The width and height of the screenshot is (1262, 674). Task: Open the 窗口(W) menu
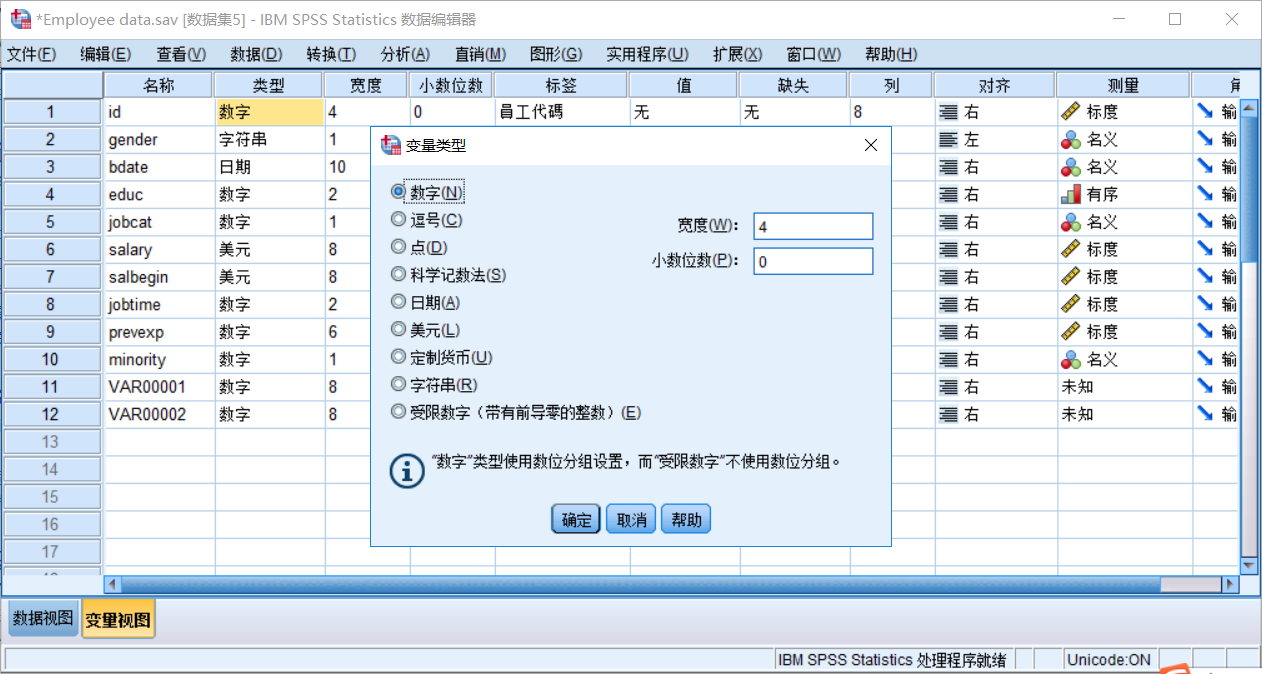coord(814,54)
